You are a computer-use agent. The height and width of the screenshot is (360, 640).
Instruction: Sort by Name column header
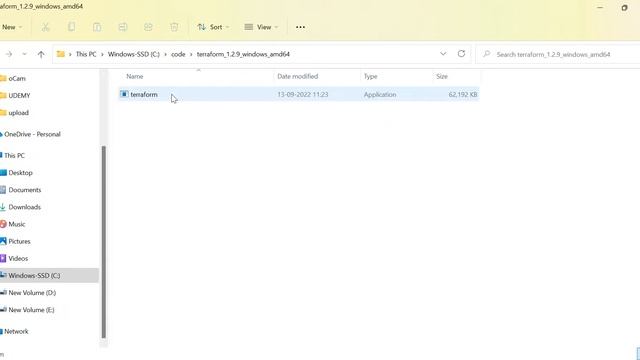(x=135, y=76)
